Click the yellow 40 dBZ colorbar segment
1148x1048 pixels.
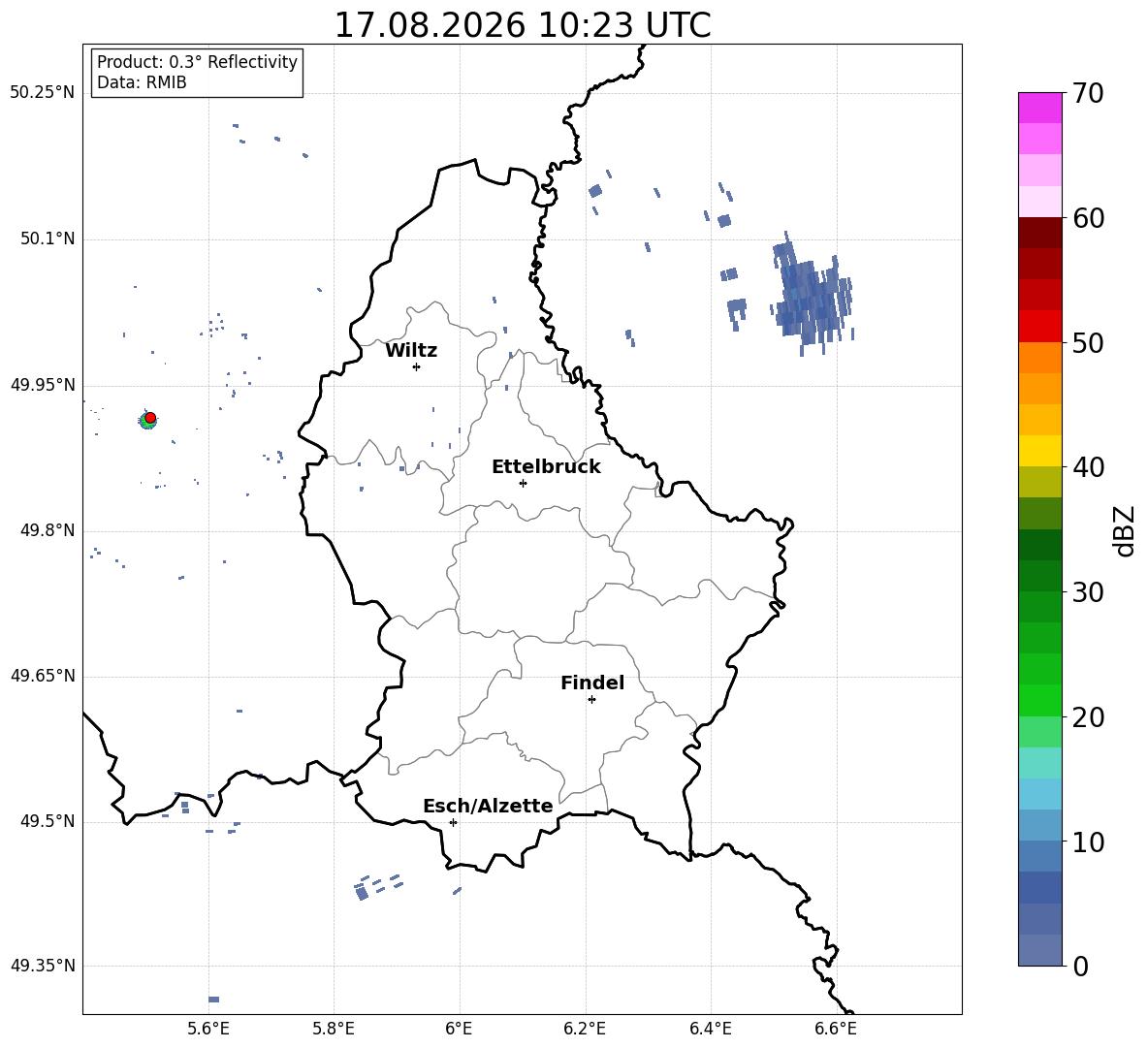coord(1039,451)
